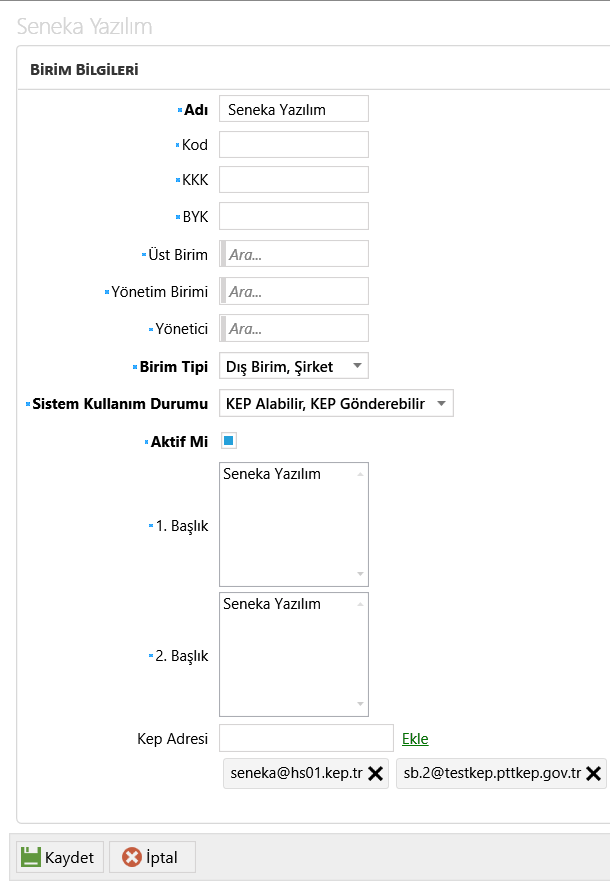Remove the seneka@hs01.kep.tr address

(x=376, y=774)
